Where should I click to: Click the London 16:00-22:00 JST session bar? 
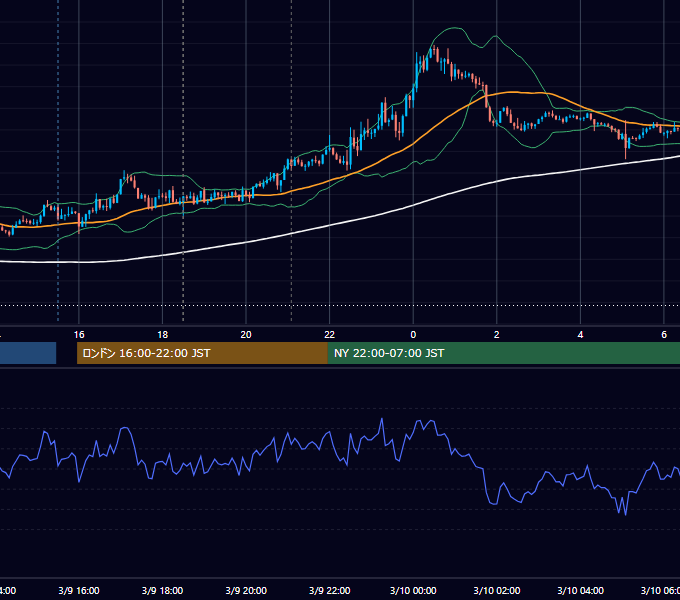coord(202,353)
